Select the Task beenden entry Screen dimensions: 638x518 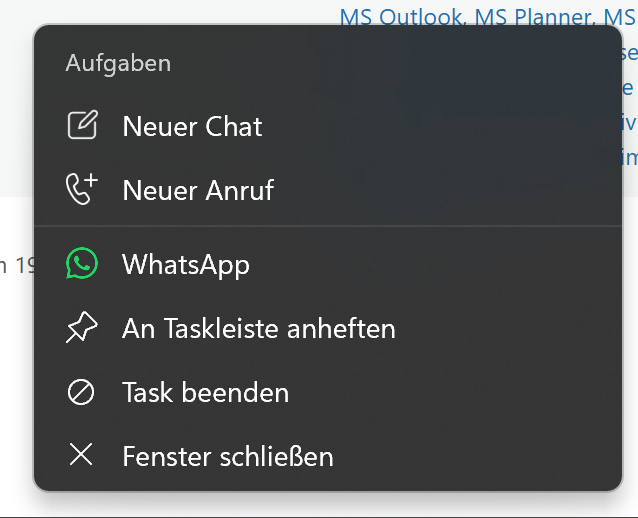(x=205, y=392)
